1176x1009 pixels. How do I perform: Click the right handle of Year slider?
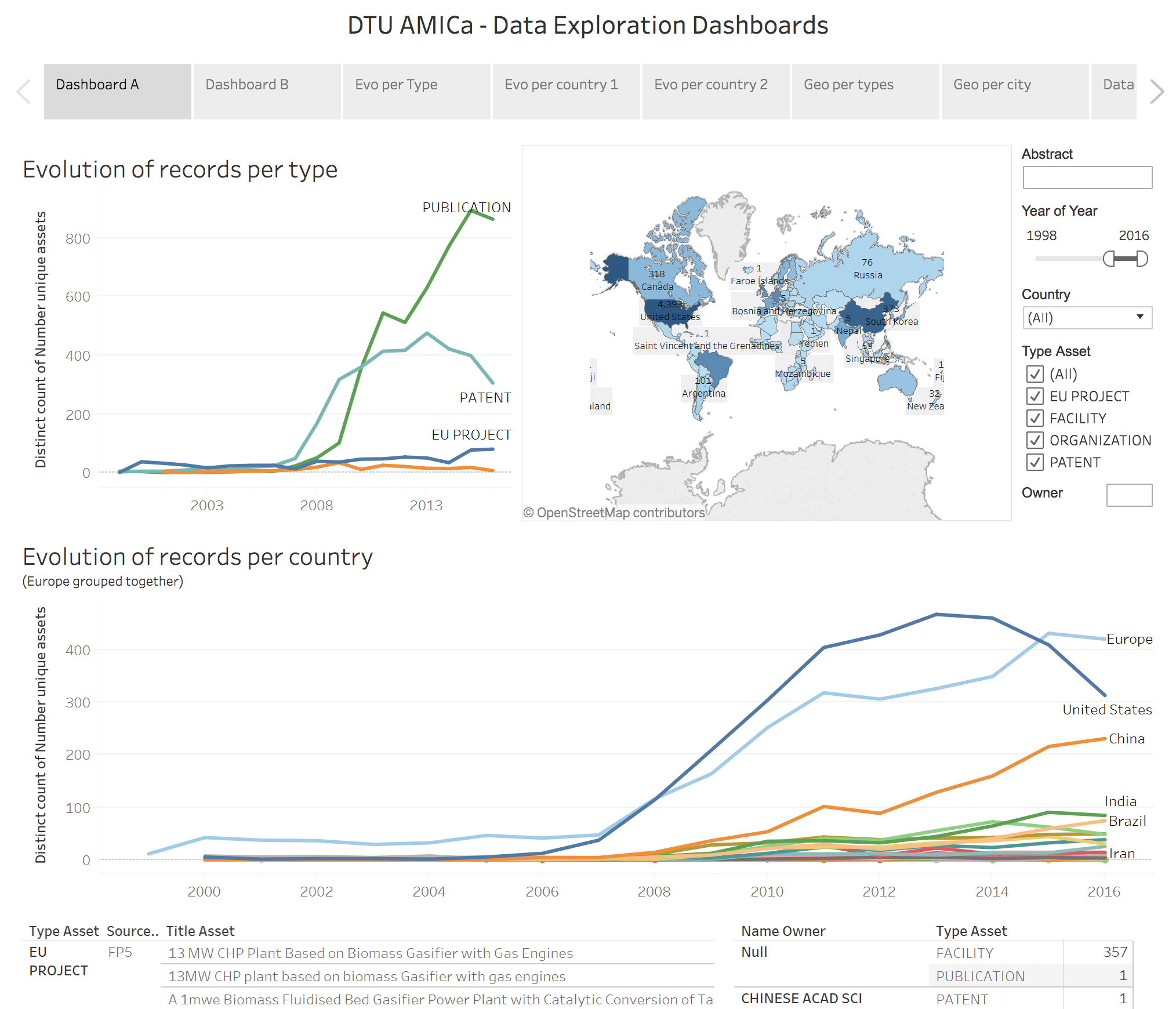[x=1142, y=259]
